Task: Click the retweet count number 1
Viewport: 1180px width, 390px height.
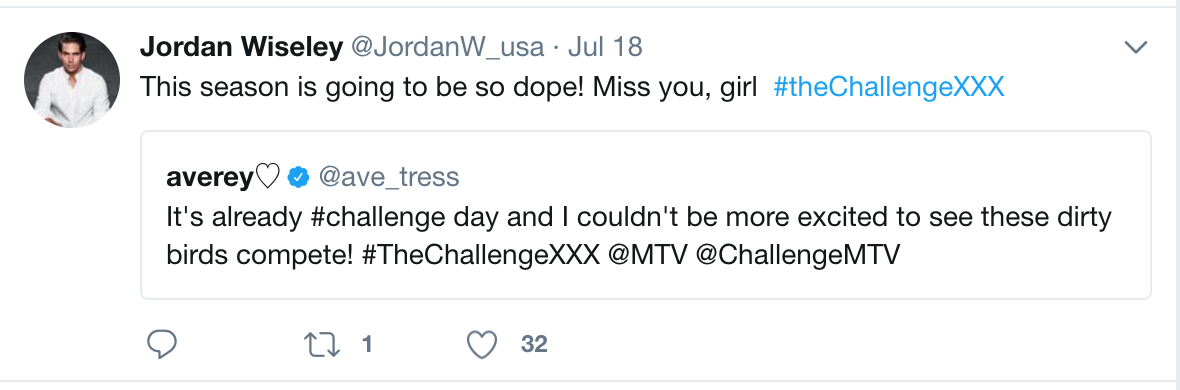Action: 366,345
